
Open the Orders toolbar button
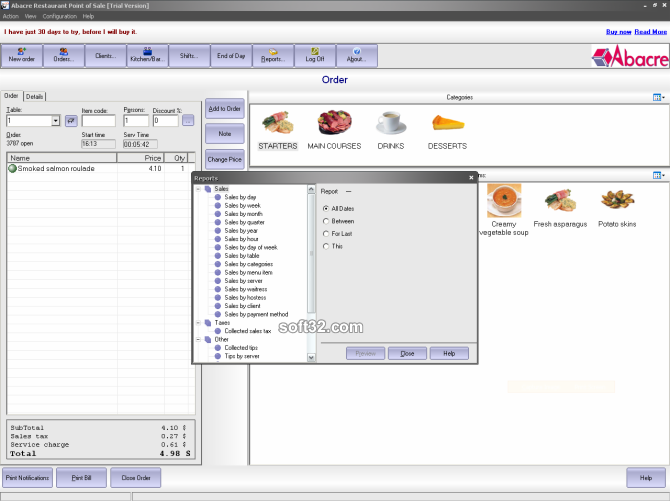(x=64, y=56)
